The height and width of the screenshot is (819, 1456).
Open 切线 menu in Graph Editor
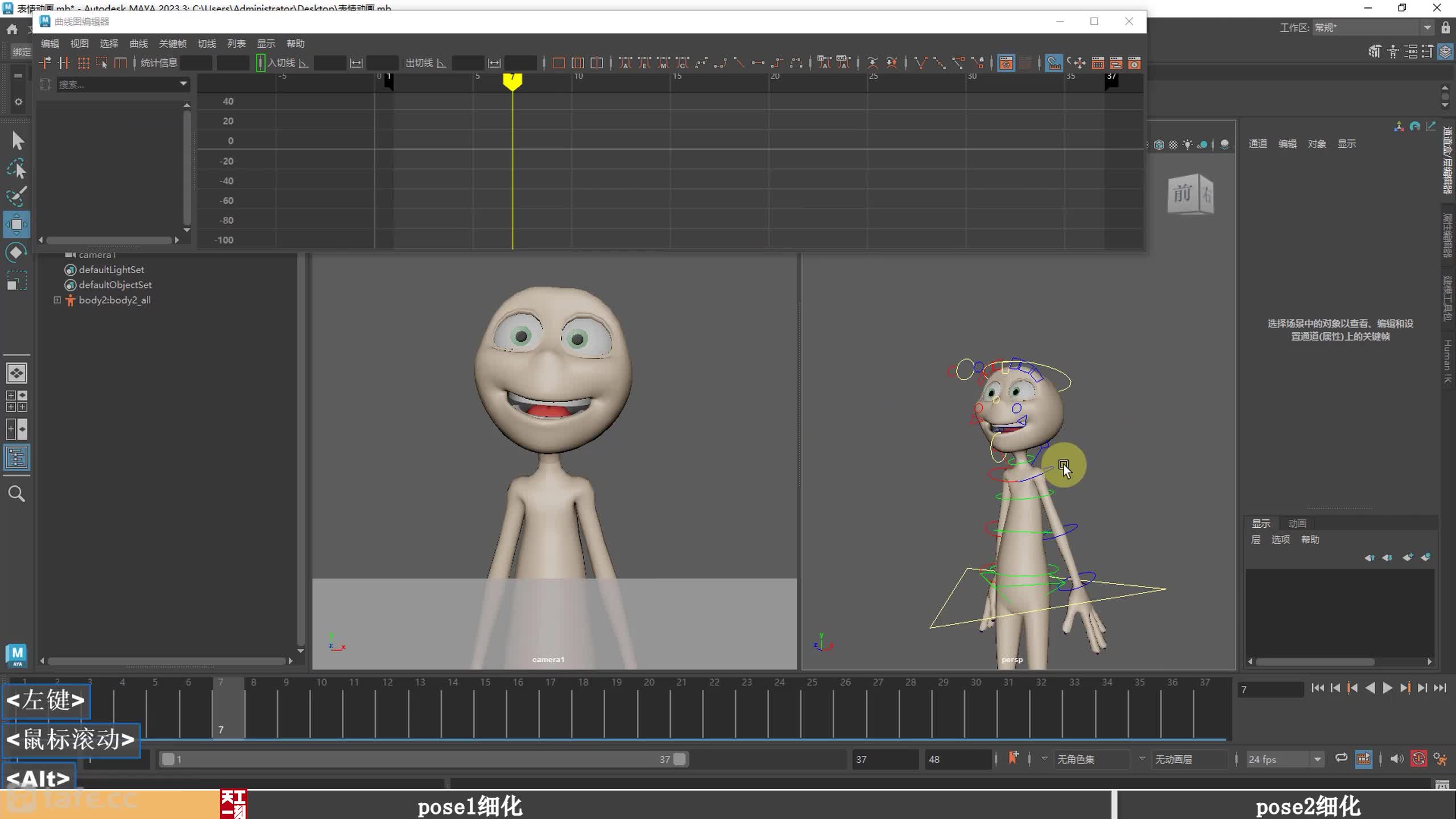tap(207, 44)
